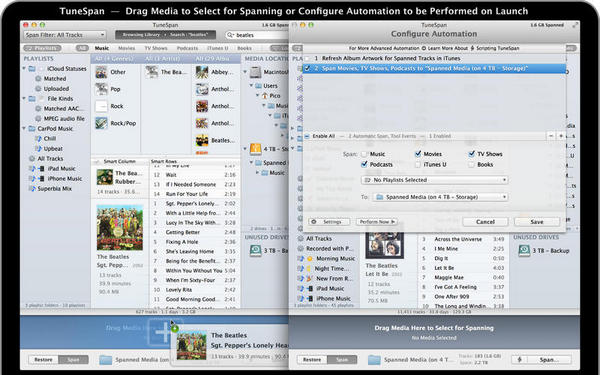Screen dimensions: 600x375
Task: Click the Macintosh HD drive icon
Action: tap(255, 72)
